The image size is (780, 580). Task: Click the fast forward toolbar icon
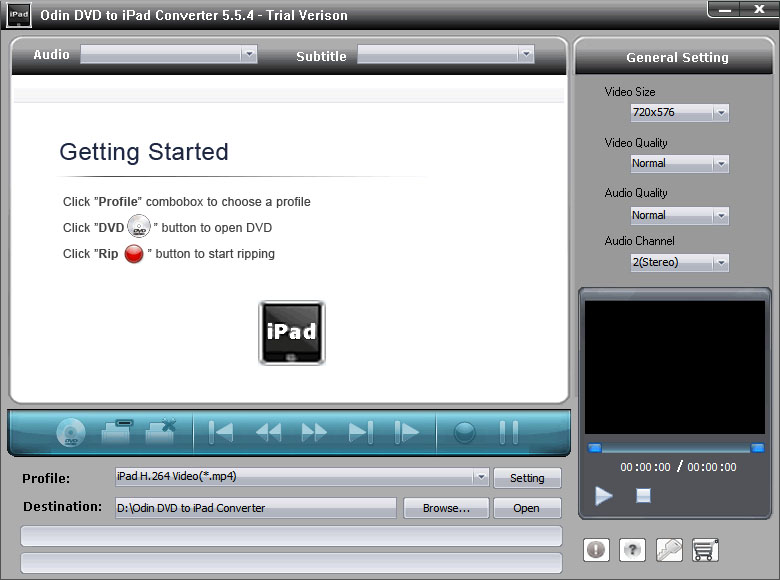coord(314,432)
